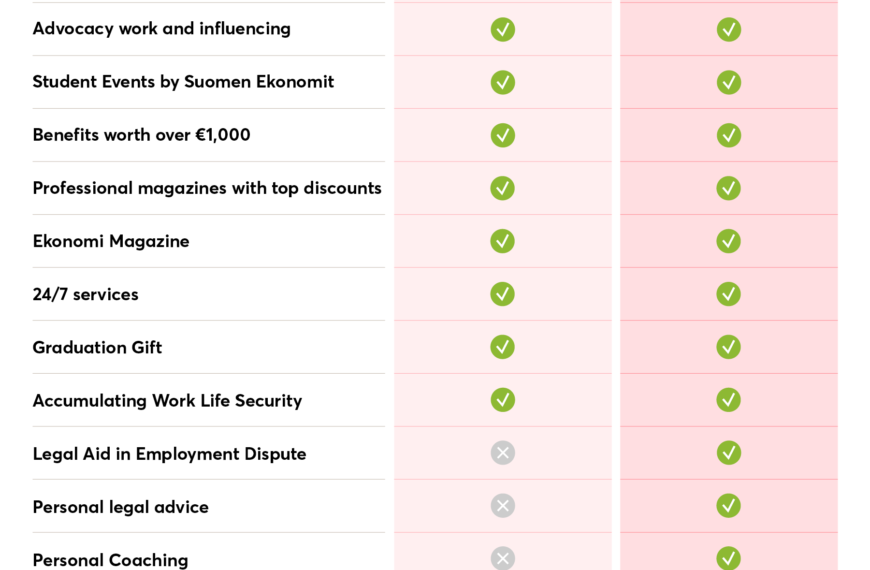Viewport: 870px width, 570px height.
Task: Click second-column checkmark for Student Events row
Action: 729,83
